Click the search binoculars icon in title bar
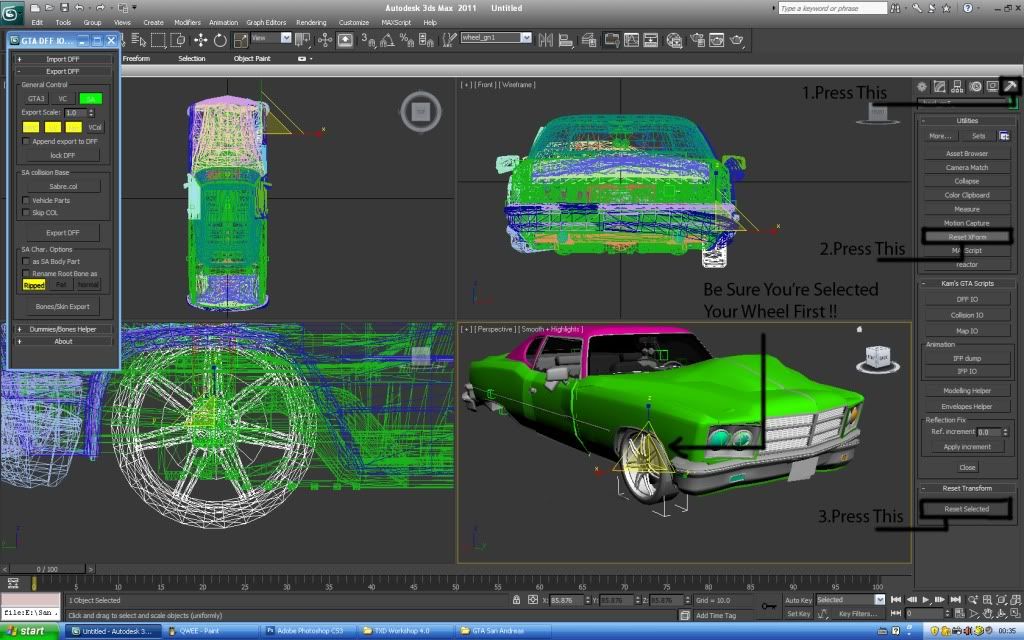 click(x=895, y=8)
